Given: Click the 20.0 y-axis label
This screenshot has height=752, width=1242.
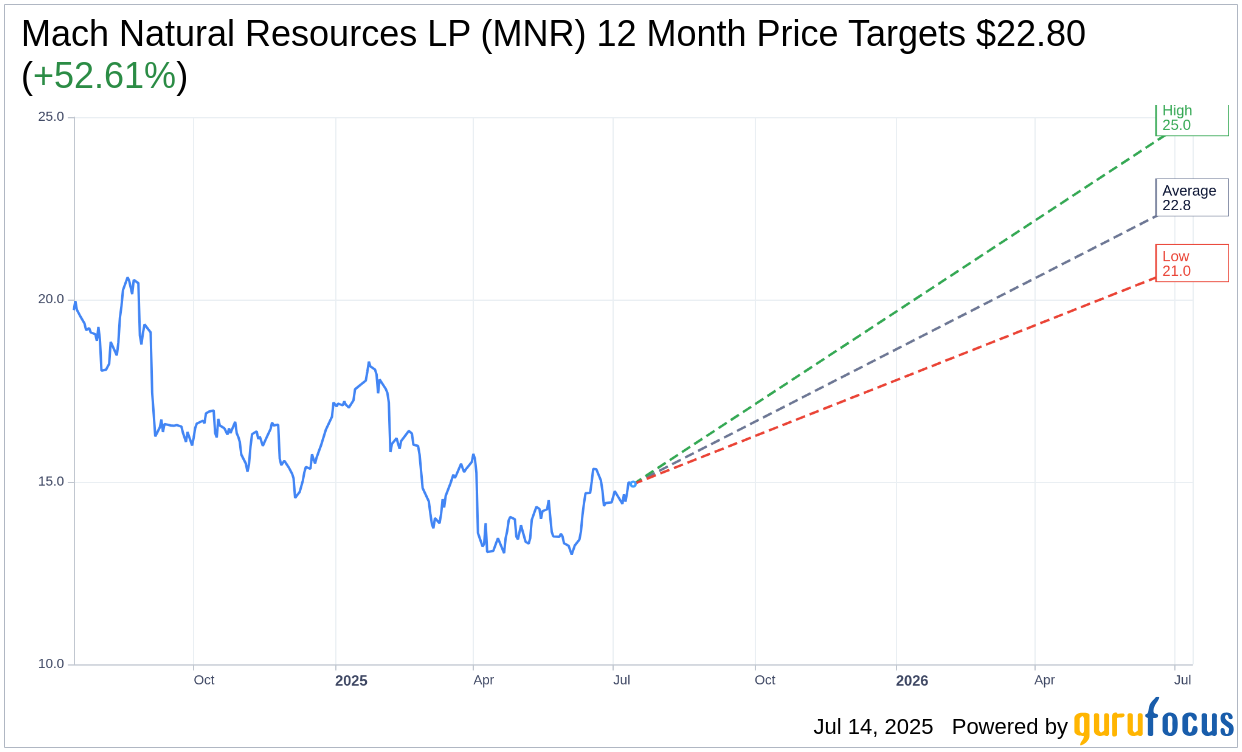Looking at the screenshot, I should click(x=51, y=299).
